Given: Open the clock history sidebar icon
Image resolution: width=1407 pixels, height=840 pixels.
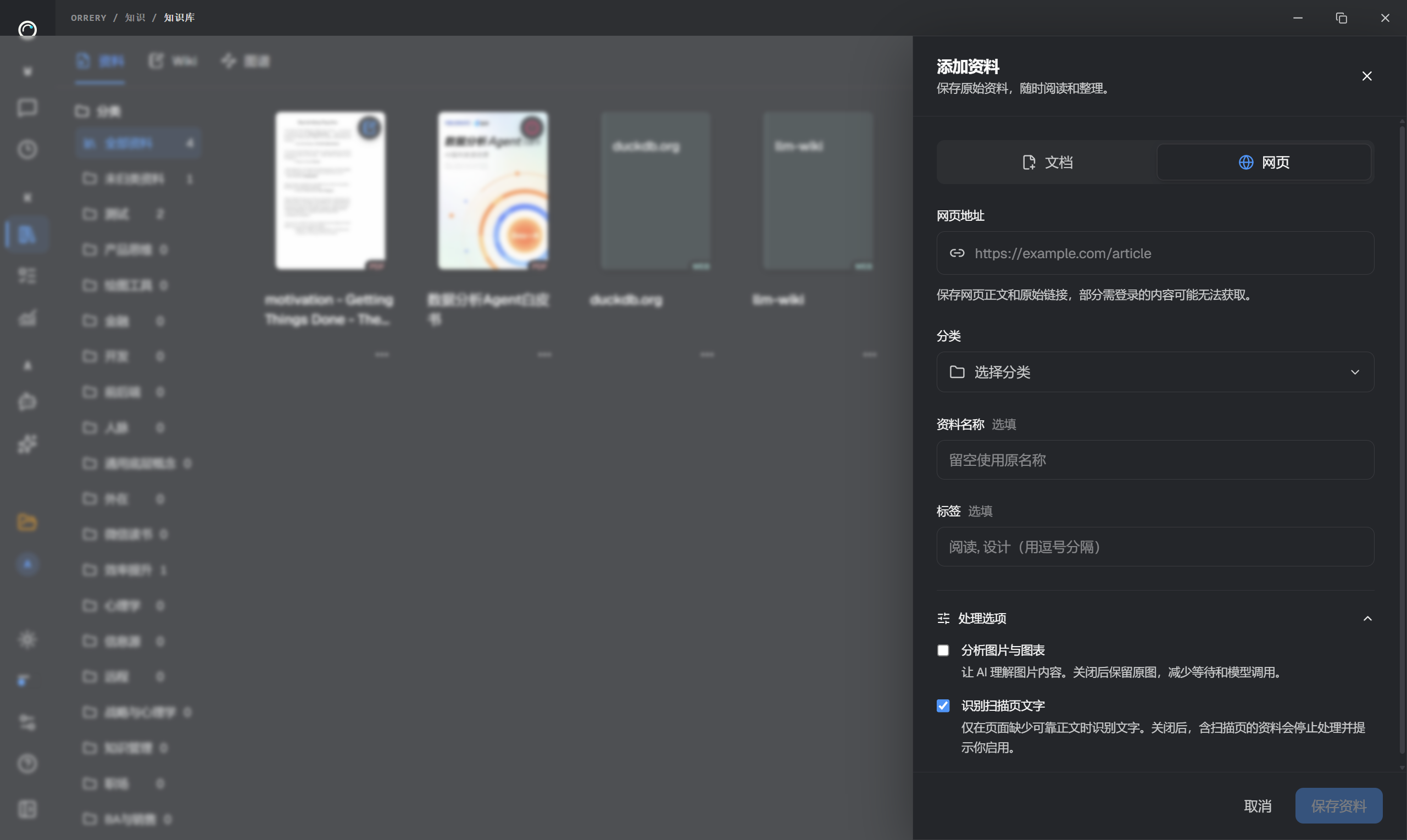Looking at the screenshot, I should tap(27, 149).
